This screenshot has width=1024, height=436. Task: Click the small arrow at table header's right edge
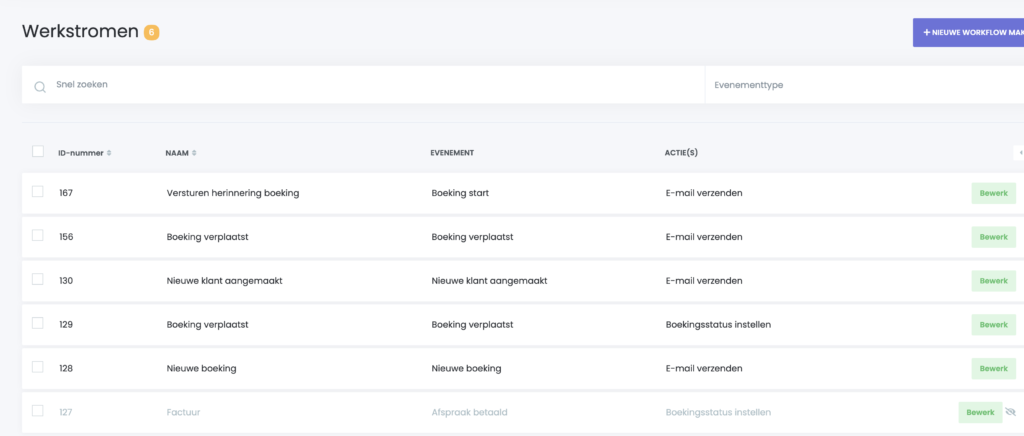pos(1019,153)
